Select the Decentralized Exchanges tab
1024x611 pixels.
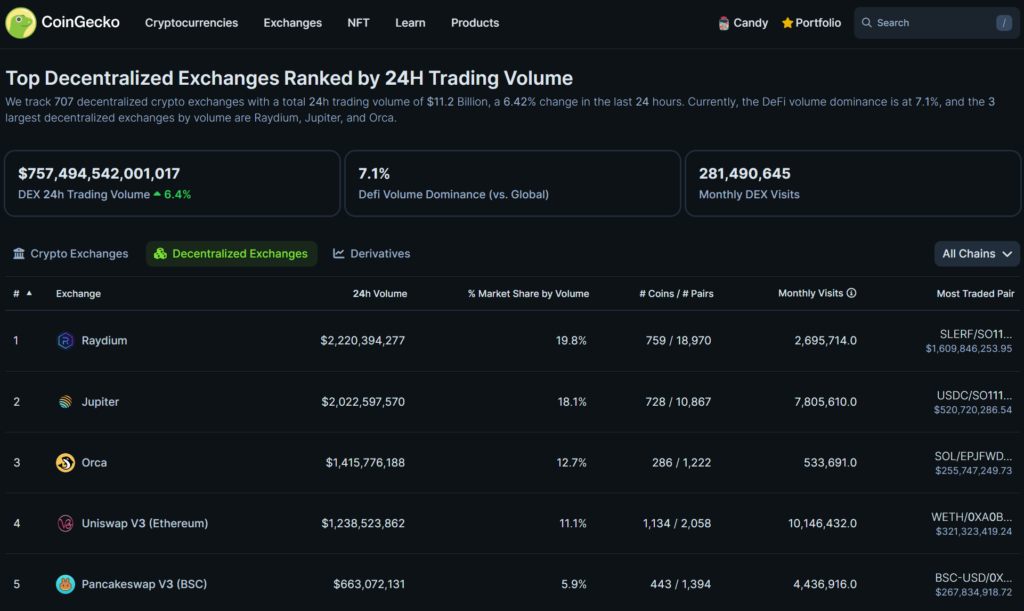231,253
